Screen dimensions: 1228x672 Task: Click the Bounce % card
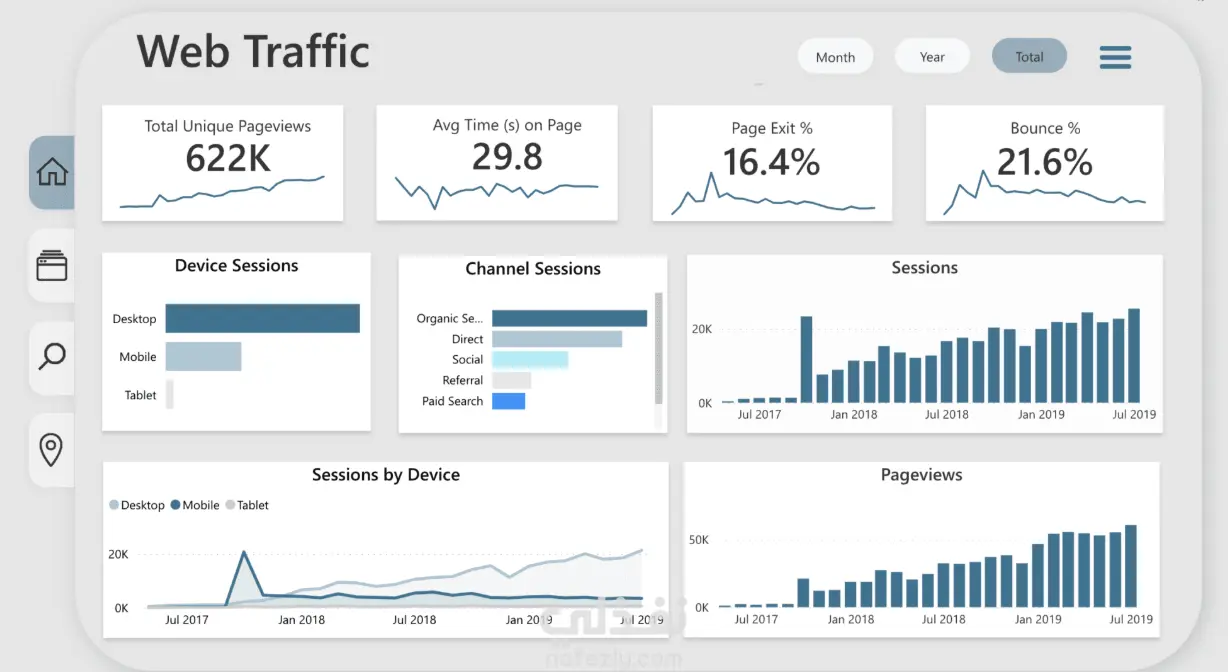tap(1045, 163)
